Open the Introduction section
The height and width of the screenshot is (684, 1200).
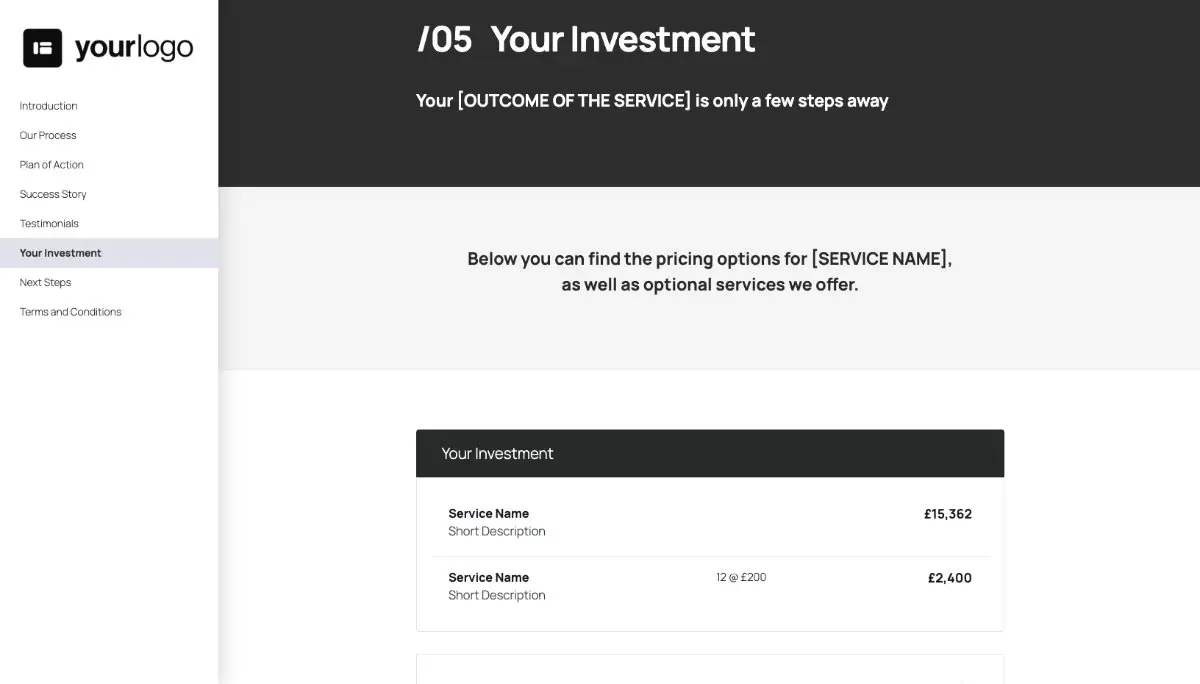pos(48,106)
